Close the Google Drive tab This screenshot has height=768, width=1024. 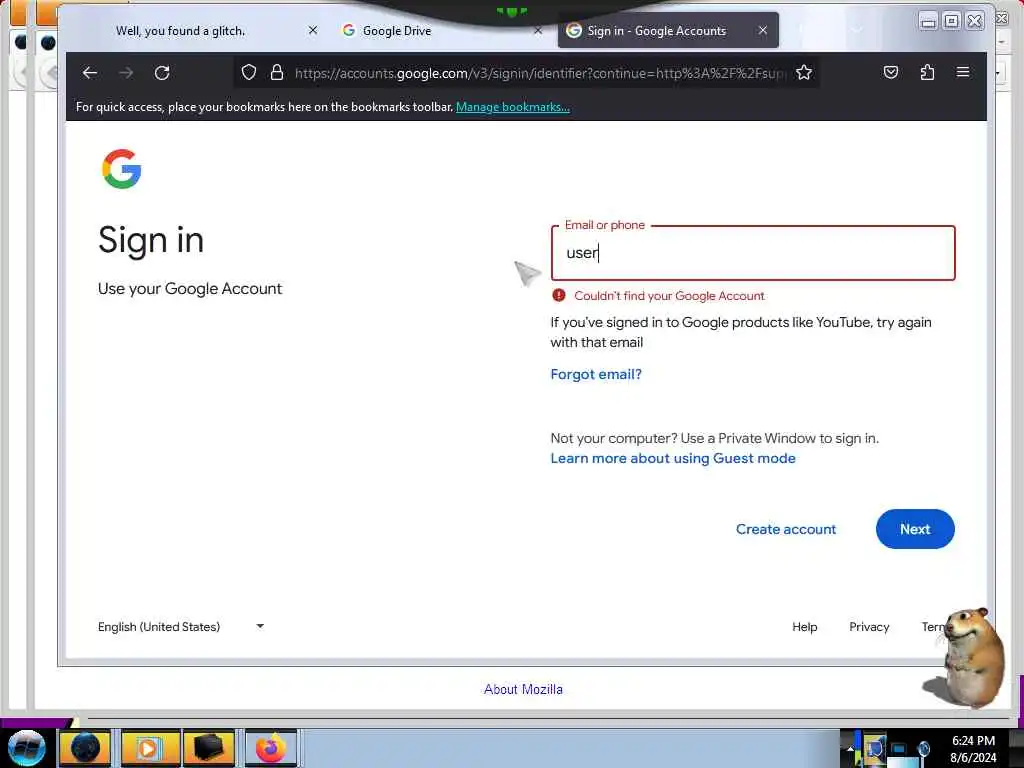click(x=537, y=30)
